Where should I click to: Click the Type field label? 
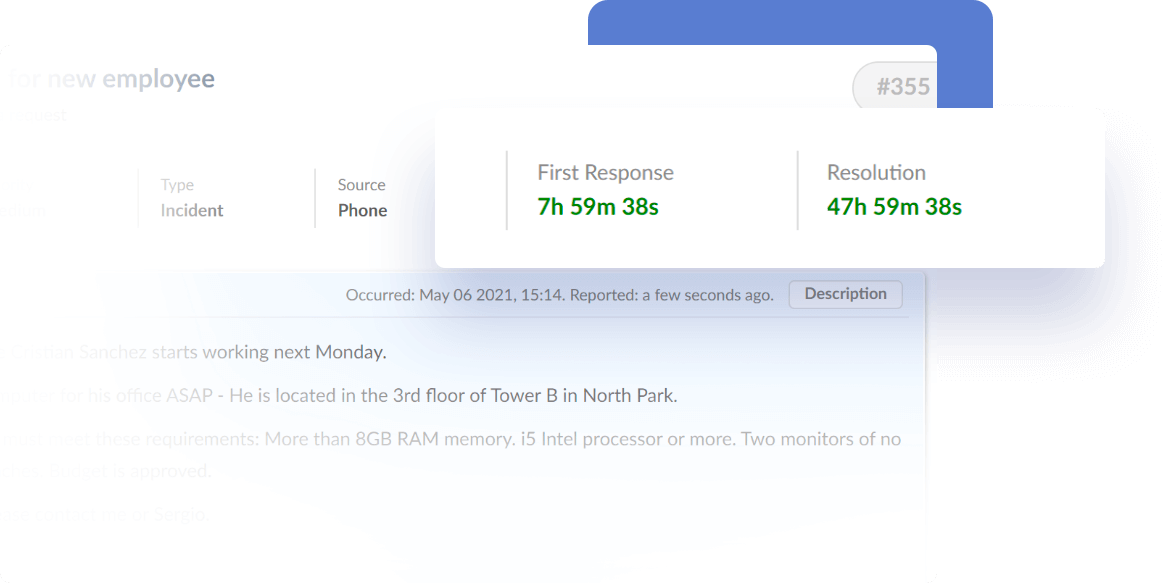click(x=177, y=185)
